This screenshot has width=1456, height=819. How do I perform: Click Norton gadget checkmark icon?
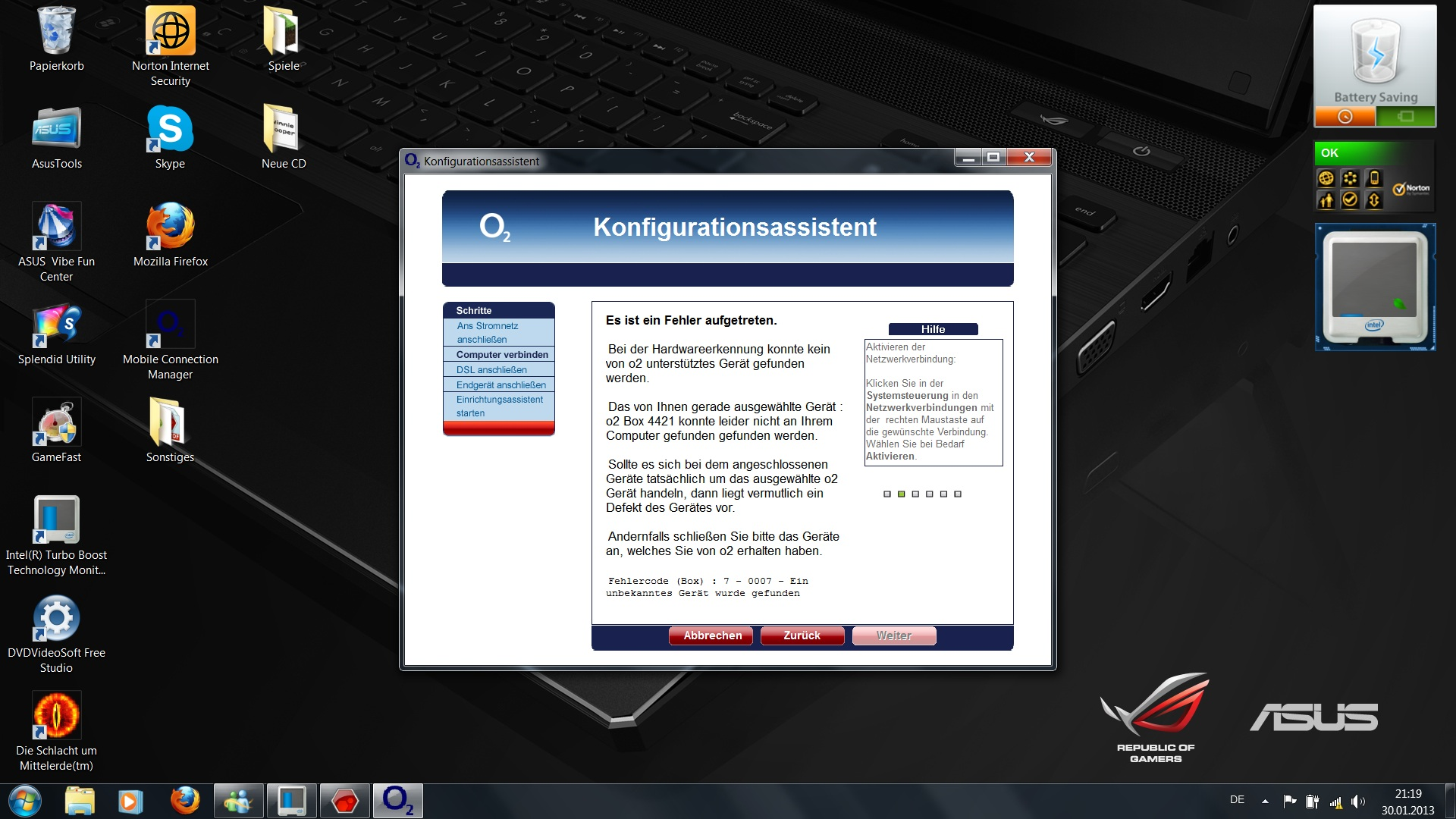point(1350,199)
